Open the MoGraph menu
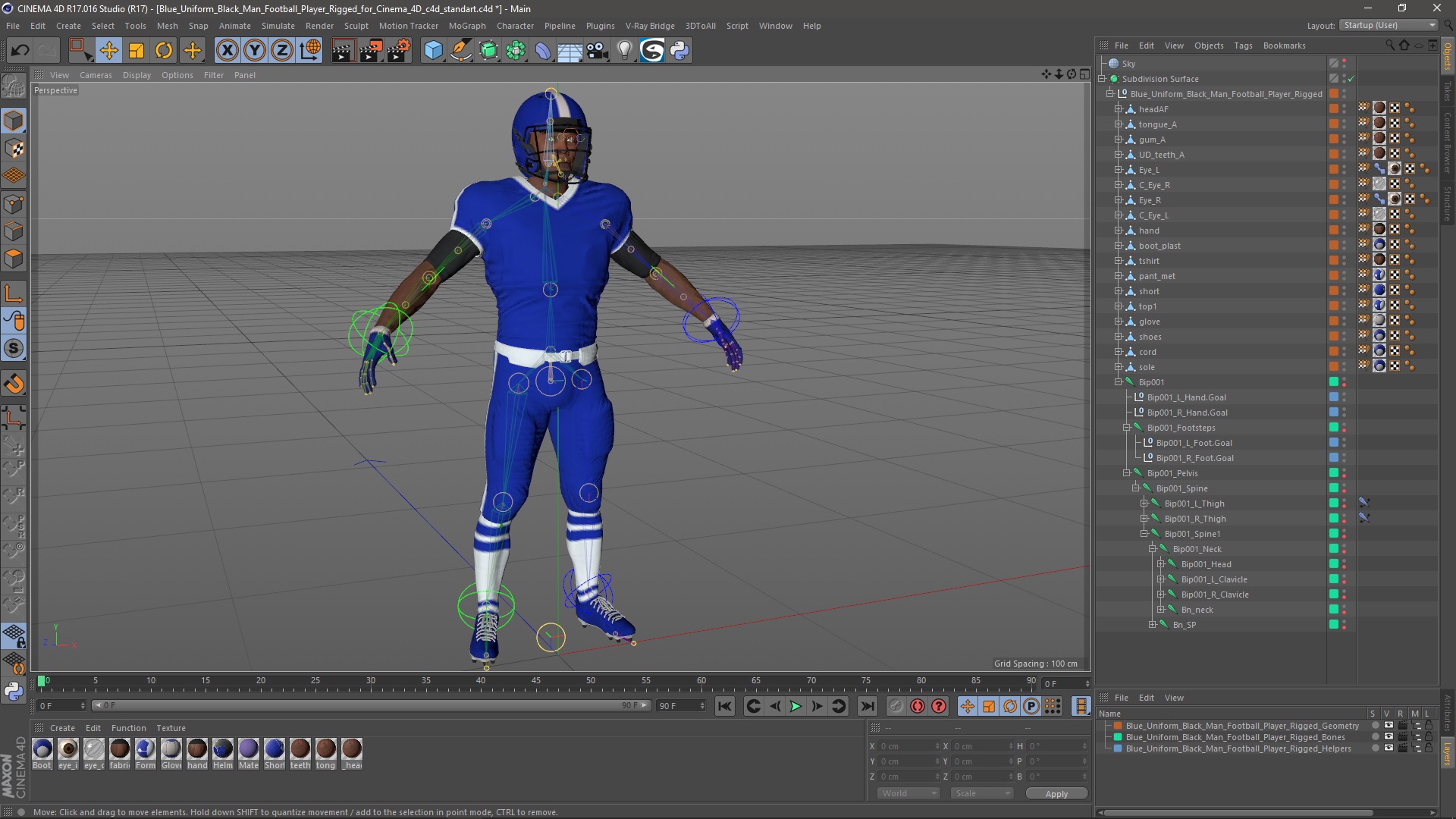The height and width of the screenshot is (819, 1456). pos(467,26)
